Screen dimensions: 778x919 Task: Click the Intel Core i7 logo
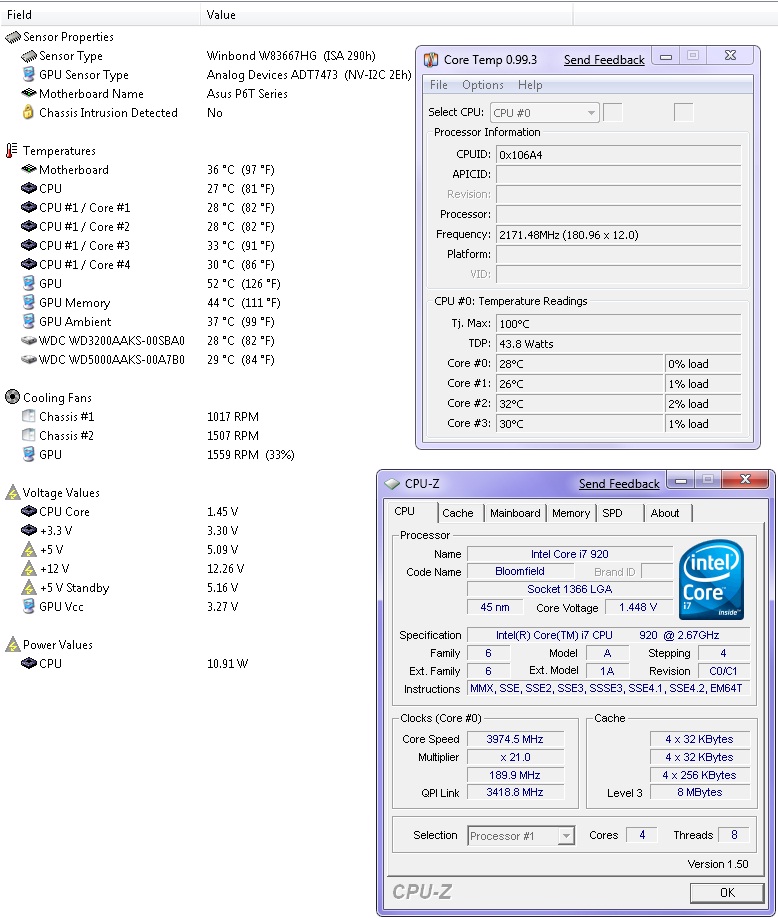tap(712, 580)
